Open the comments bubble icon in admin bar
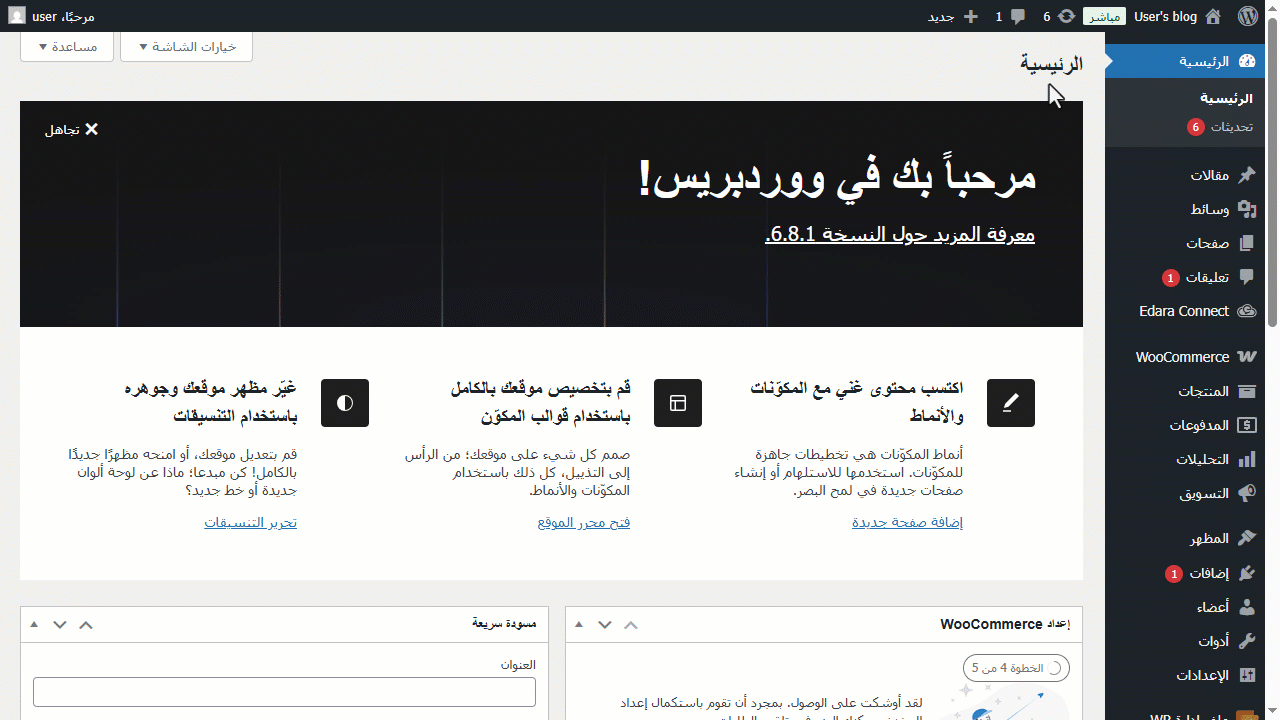 [x=1018, y=17]
